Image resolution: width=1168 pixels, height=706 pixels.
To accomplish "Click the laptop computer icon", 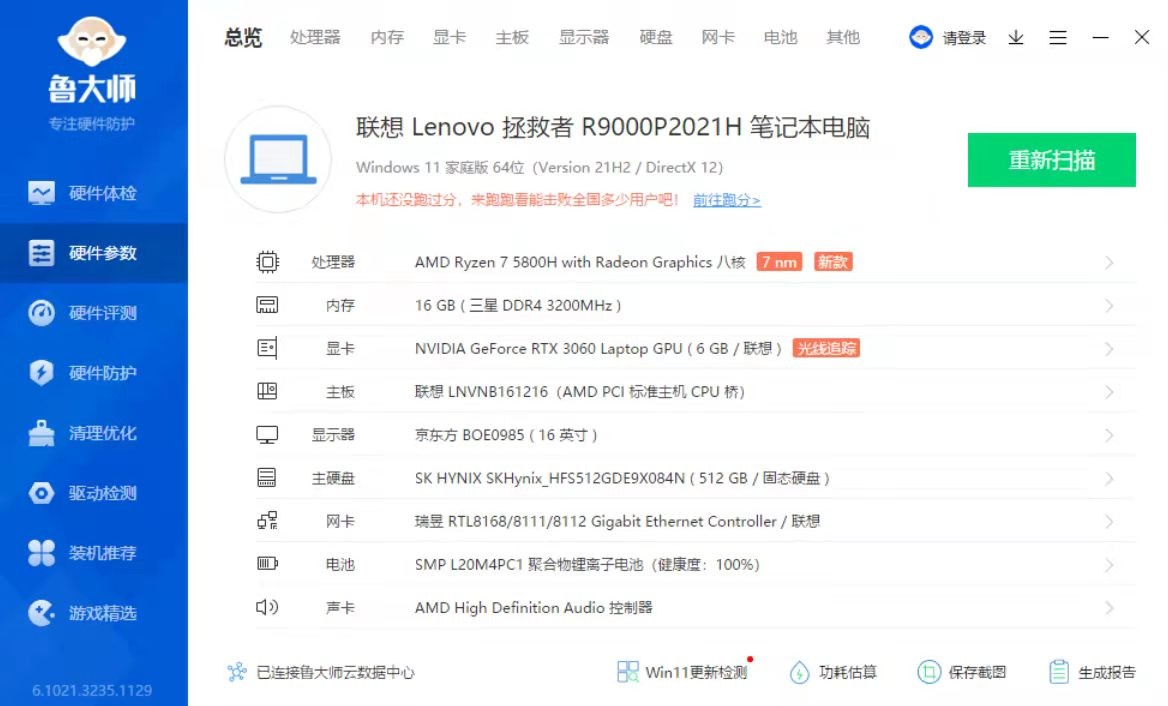I will (278, 159).
